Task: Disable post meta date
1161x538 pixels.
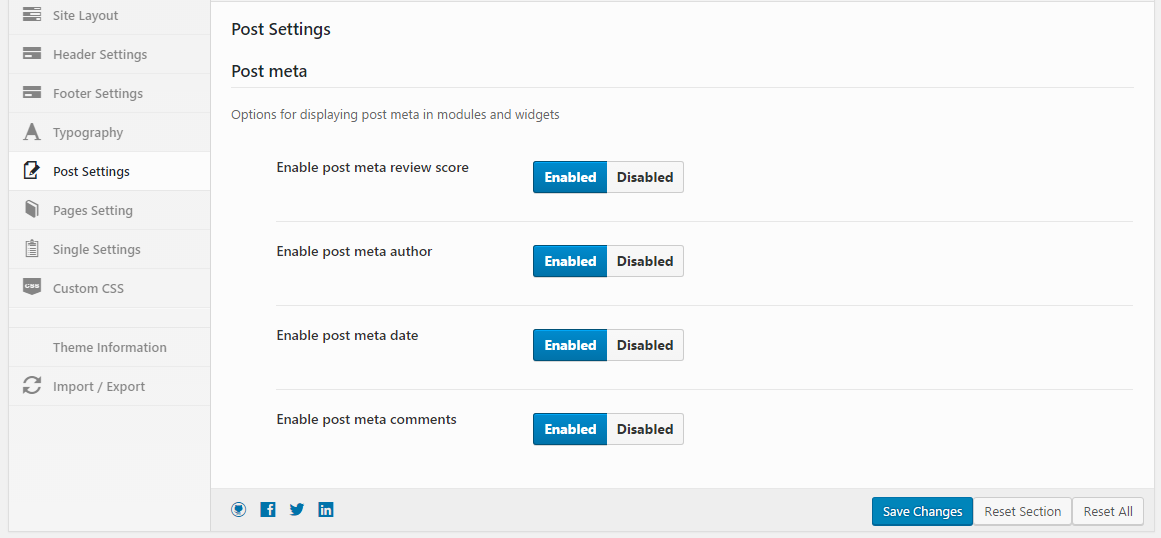Action: coord(645,345)
